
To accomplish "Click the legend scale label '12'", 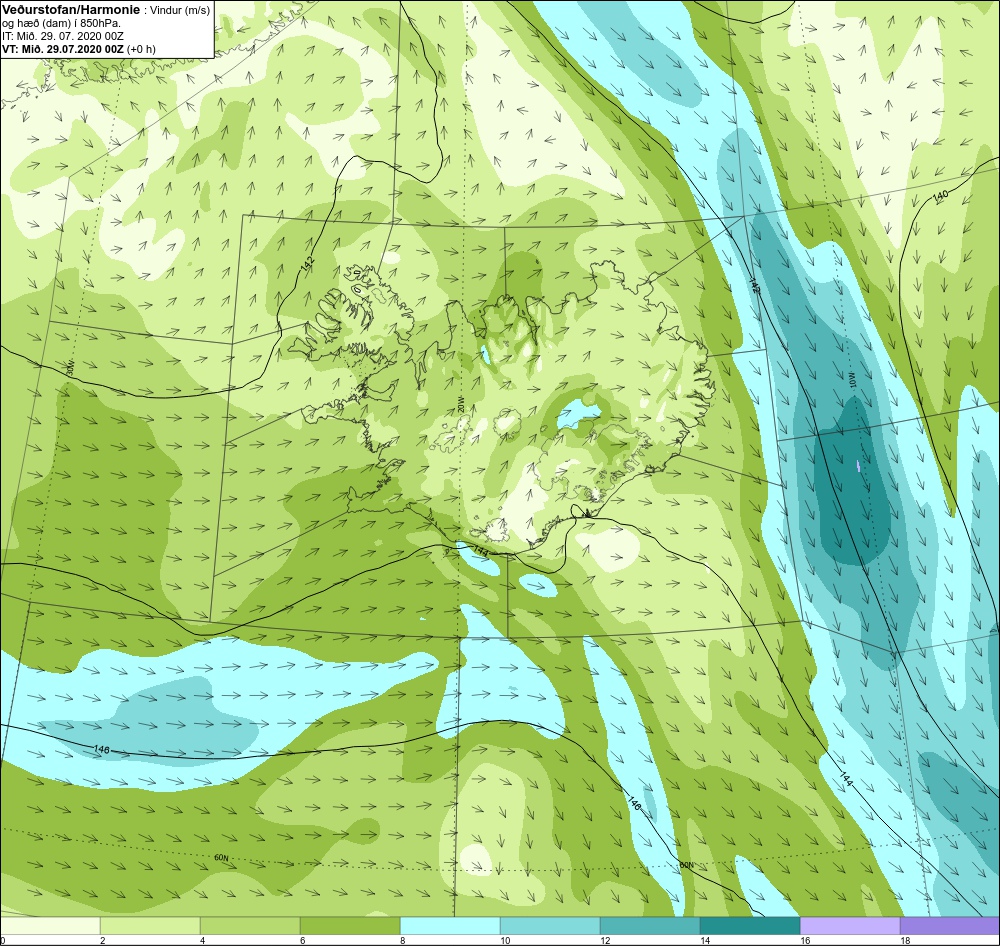I will pos(605,940).
